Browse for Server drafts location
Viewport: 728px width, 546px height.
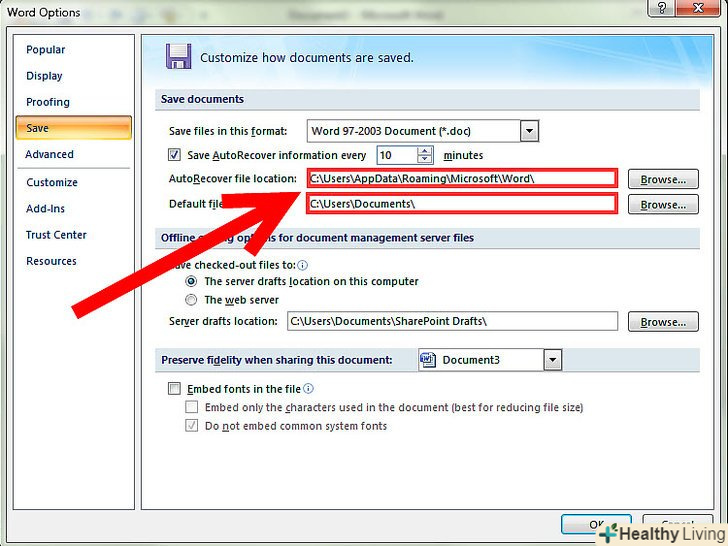coord(663,322)
